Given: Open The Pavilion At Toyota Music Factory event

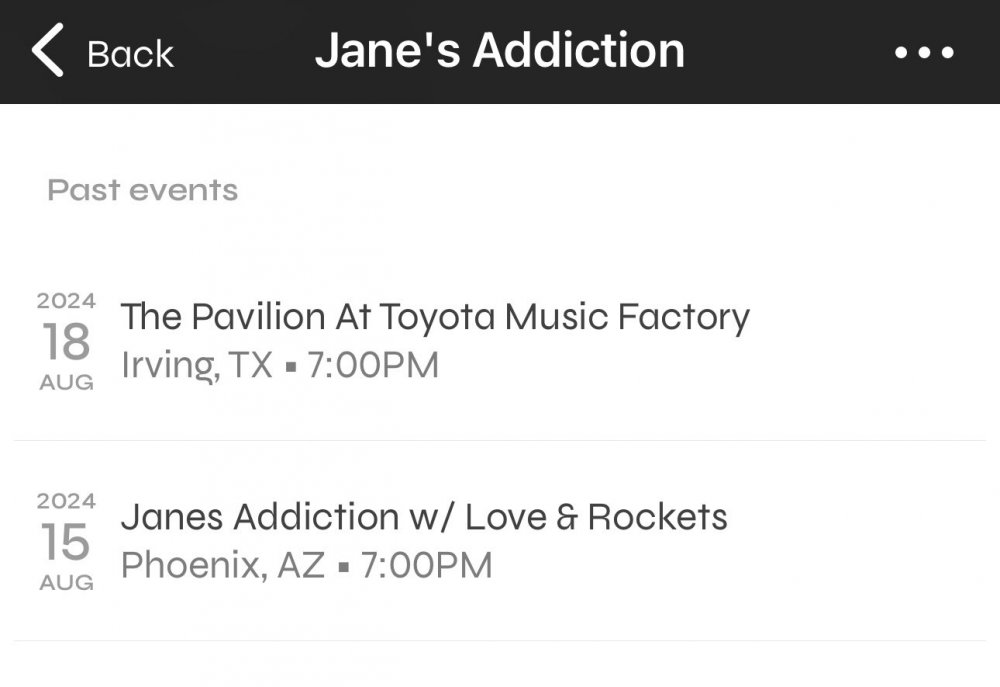Looking at the screenshot, I should tap(435, 317).
